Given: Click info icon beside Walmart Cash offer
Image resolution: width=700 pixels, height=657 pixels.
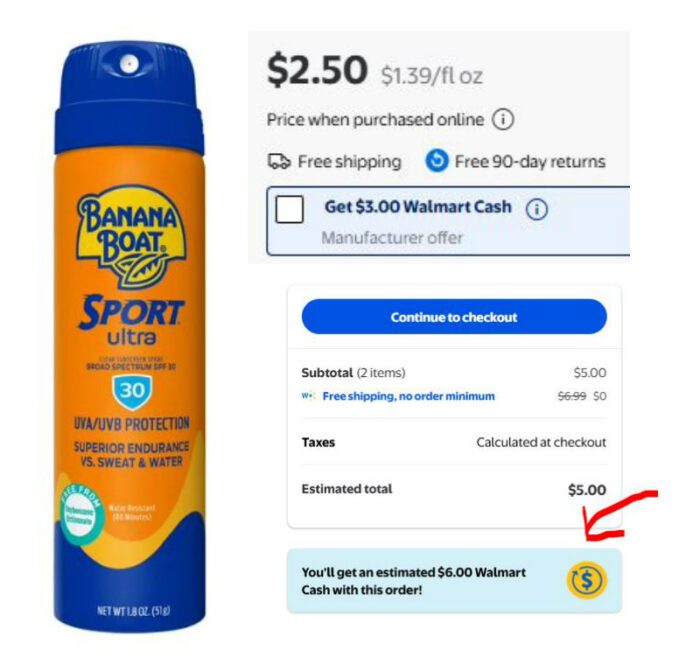Looking at the screenshot, I should [x=536, y=209].
